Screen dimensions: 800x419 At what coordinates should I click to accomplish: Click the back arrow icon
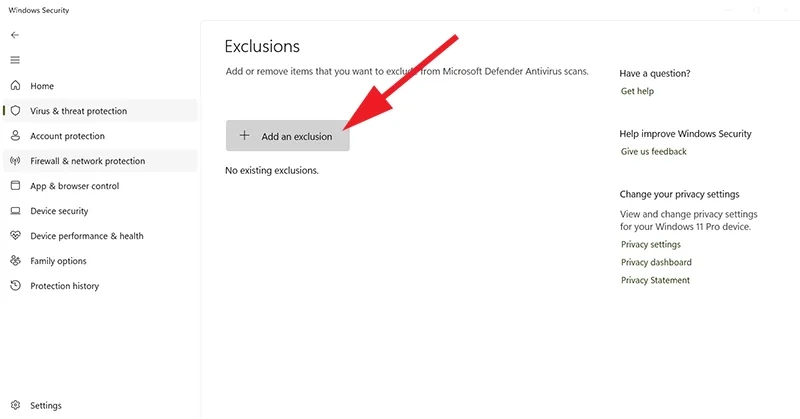15,35
